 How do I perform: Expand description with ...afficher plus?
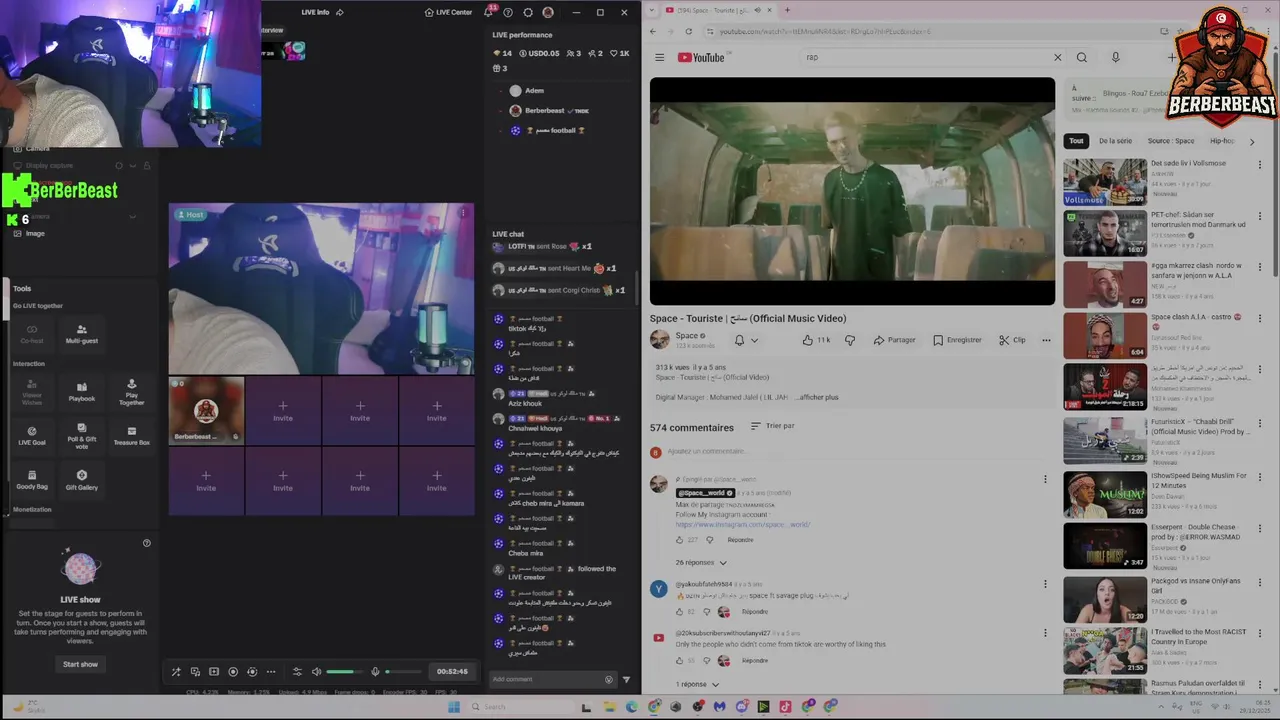(x=817, y=397)
